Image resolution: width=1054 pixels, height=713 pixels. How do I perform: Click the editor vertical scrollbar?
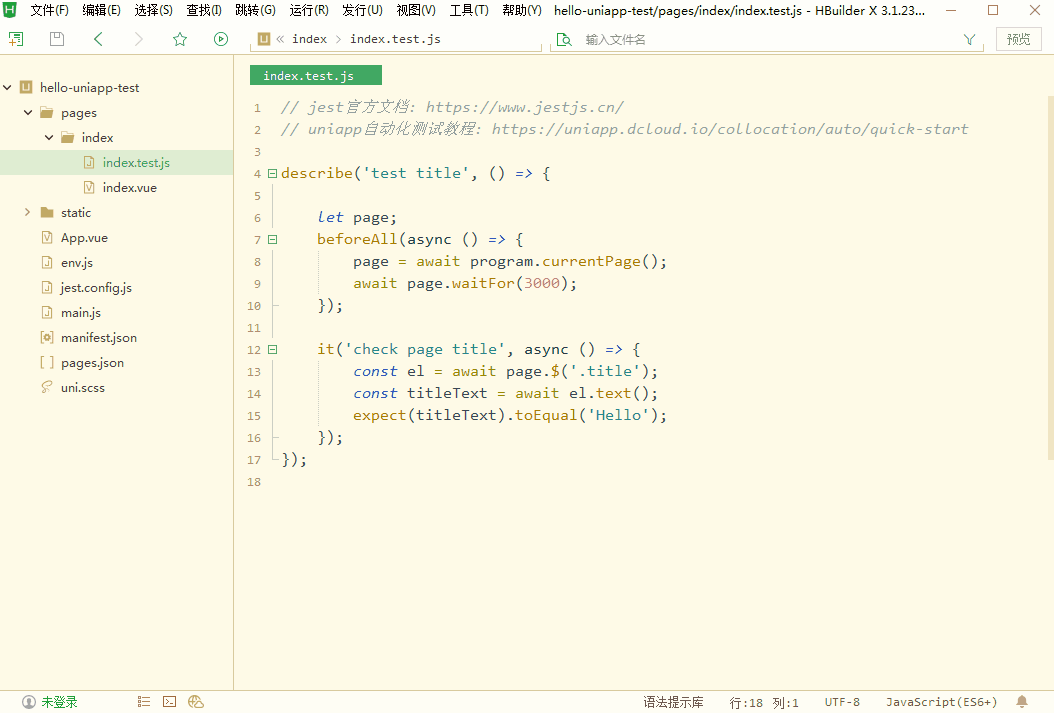(1050, 278)
